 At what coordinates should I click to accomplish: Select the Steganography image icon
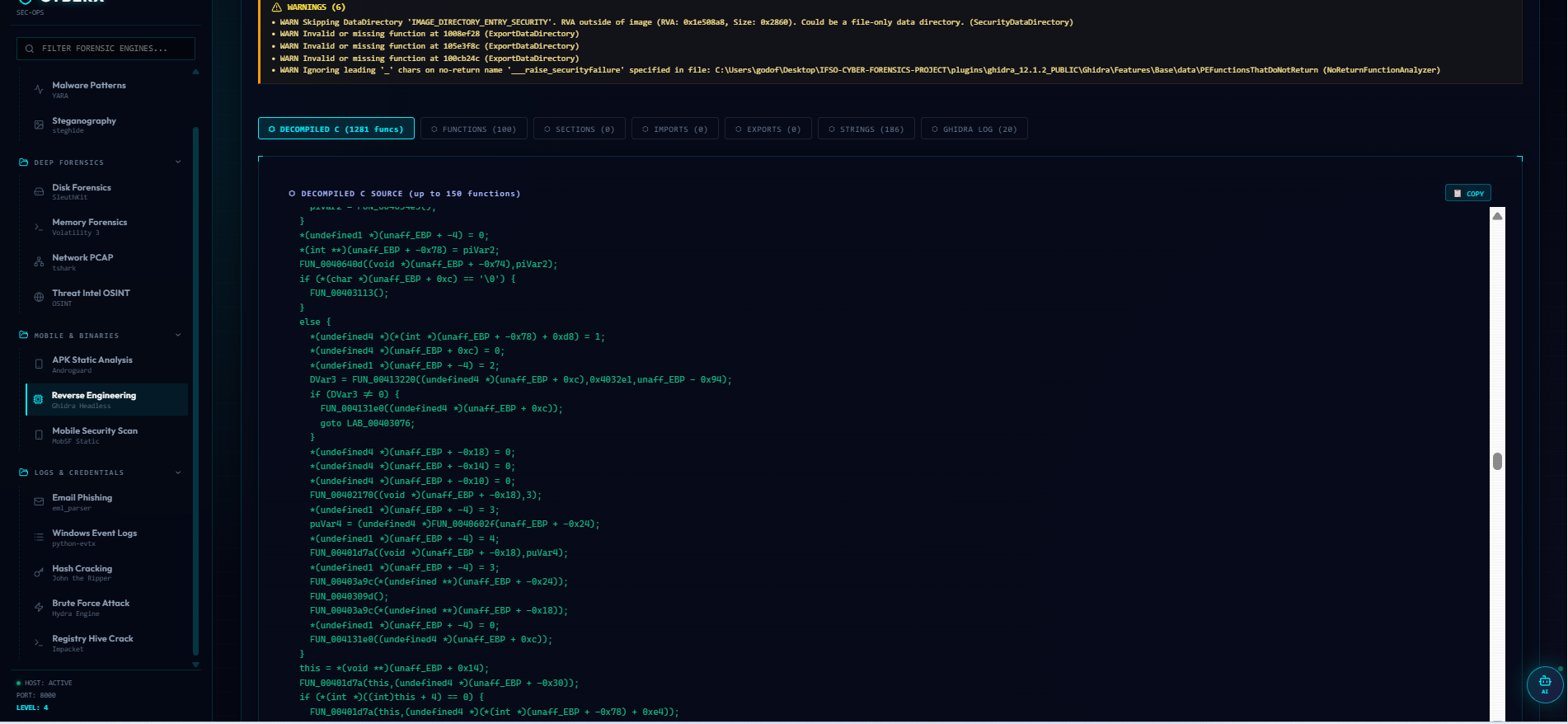point(39,125)
